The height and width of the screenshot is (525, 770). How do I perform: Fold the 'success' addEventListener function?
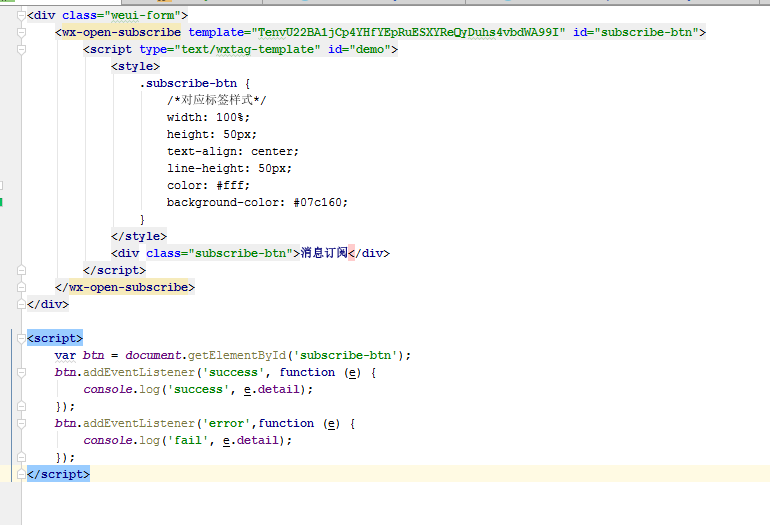(x=21, y=373)
